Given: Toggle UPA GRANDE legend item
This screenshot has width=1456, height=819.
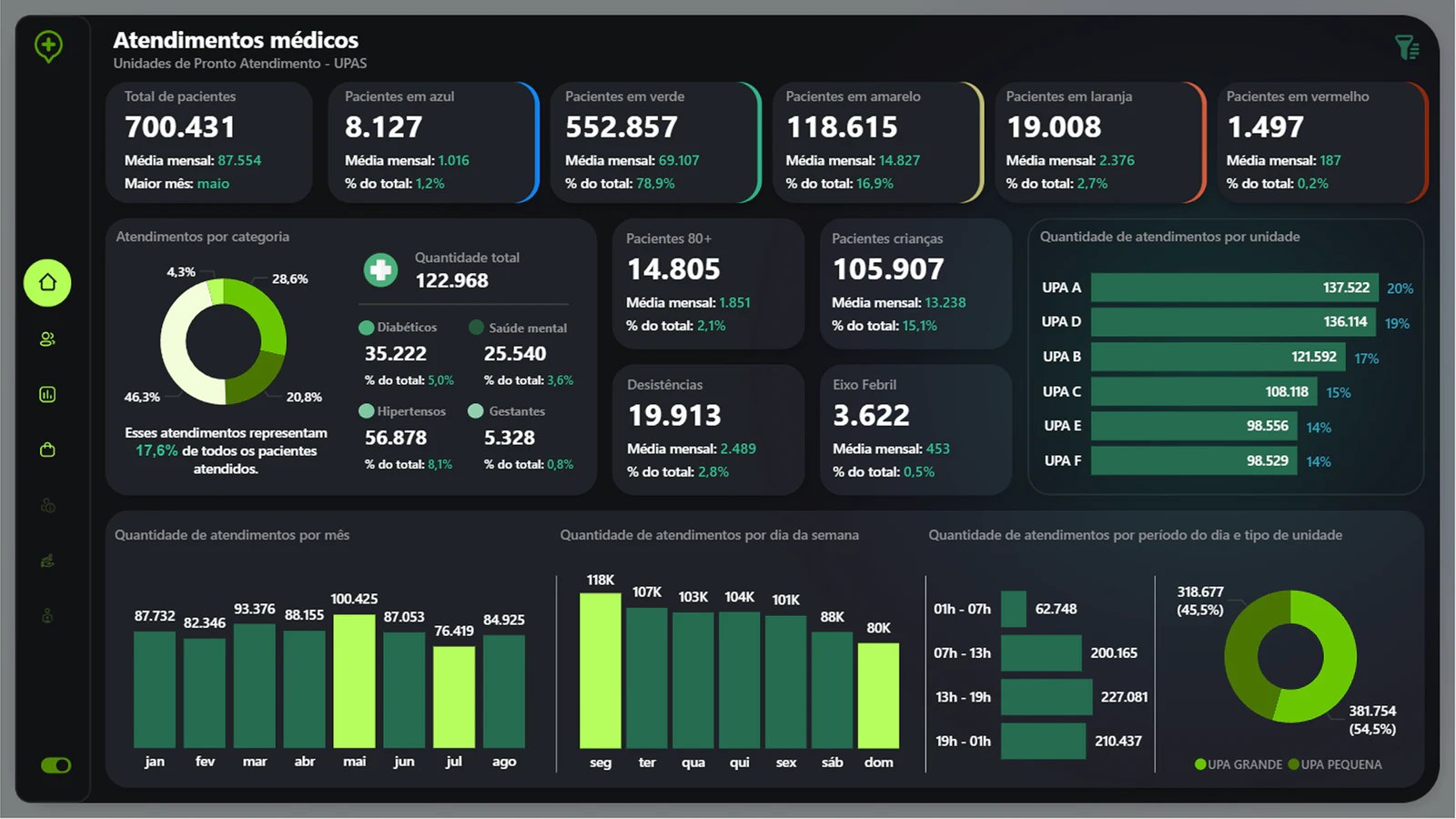Looking at the screenshot, I should (x=1239, y=764).
